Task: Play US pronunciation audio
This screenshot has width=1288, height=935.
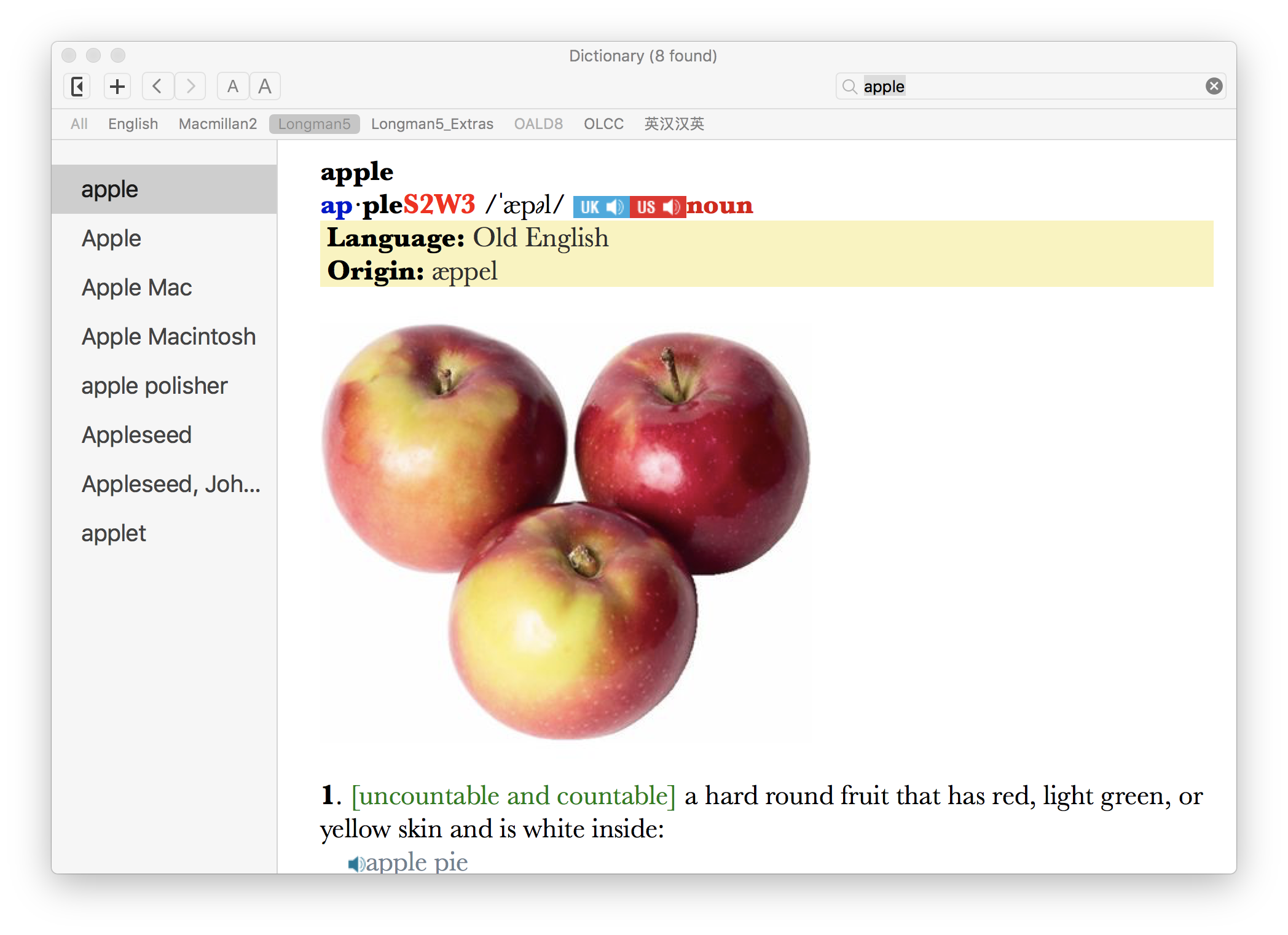Action: point(658,207)
